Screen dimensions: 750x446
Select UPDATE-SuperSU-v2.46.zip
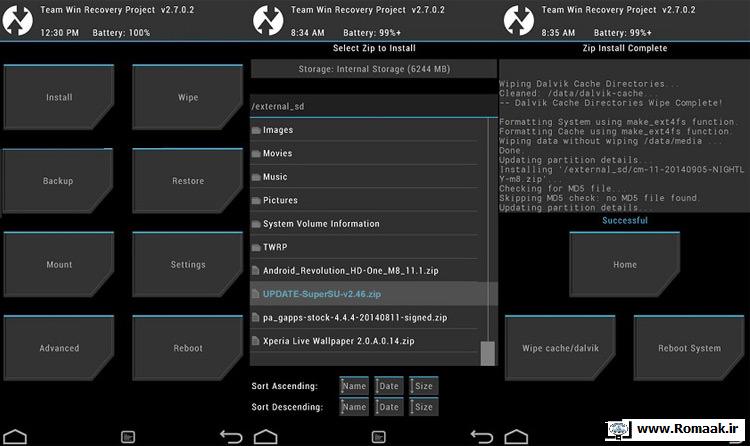click(374, 294)
